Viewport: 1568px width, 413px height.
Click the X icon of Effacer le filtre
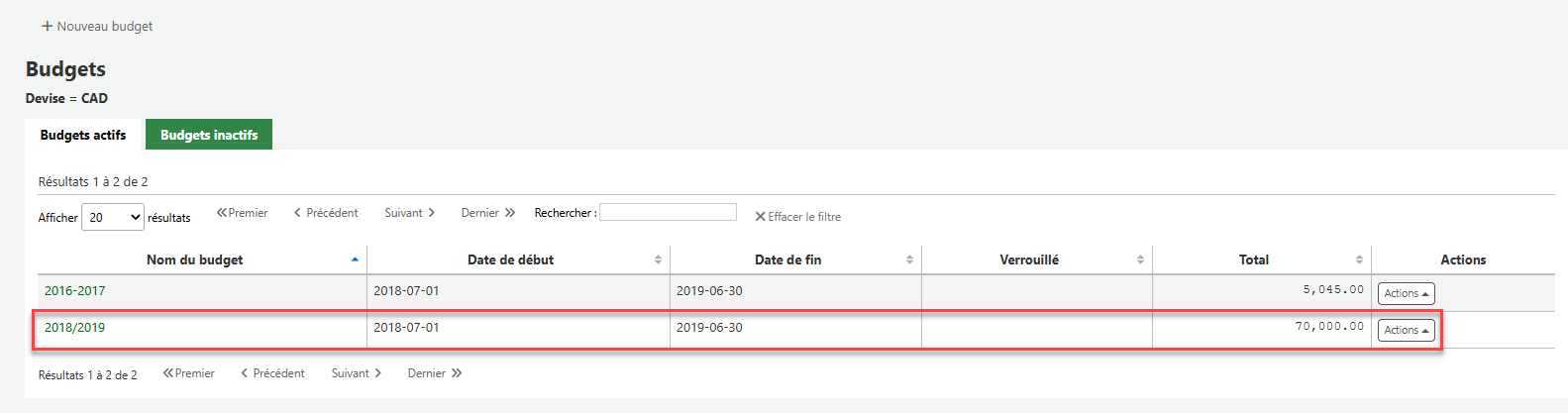(x=760, y=217)
